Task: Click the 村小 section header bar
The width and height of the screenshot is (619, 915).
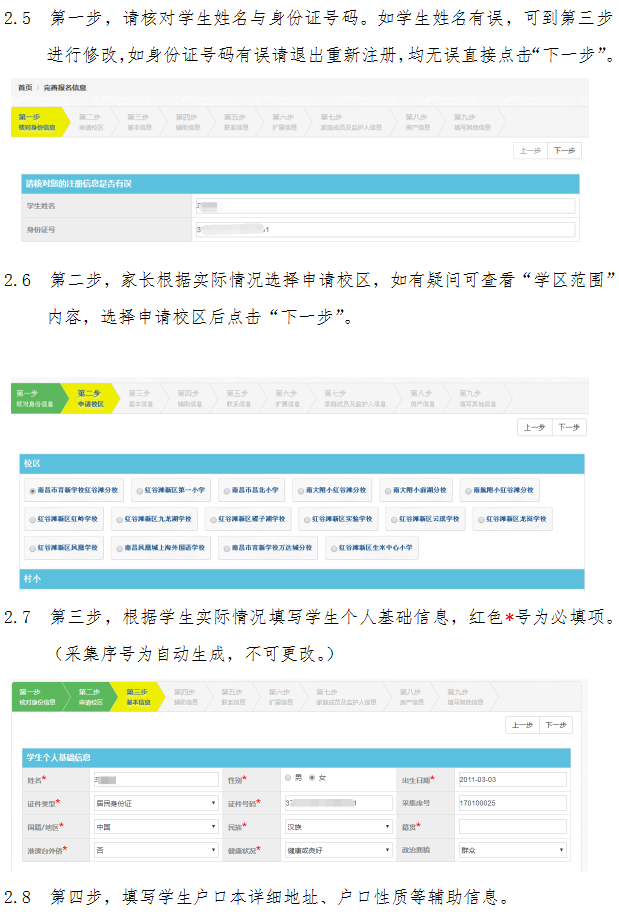Action: (x=302, y=579)
